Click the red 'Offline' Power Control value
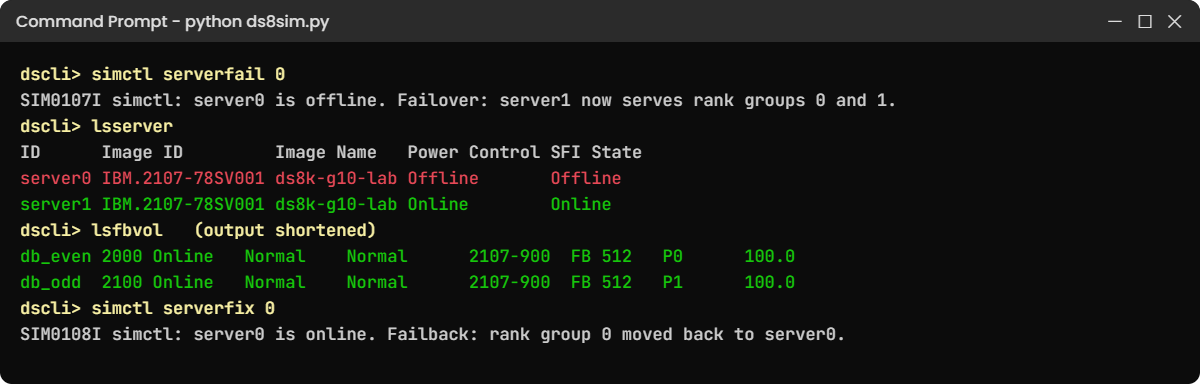 (x=443, y=179)
